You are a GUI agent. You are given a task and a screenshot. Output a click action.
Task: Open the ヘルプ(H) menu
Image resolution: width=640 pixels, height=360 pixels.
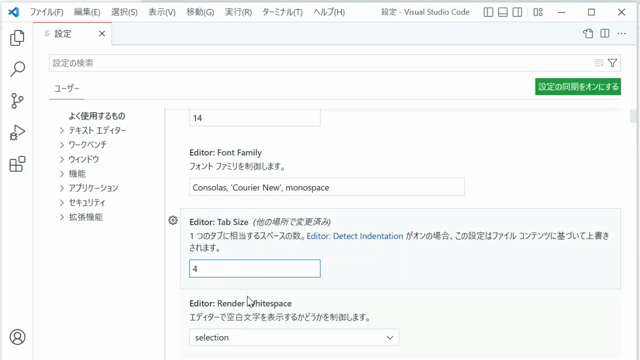pos(329,12)
